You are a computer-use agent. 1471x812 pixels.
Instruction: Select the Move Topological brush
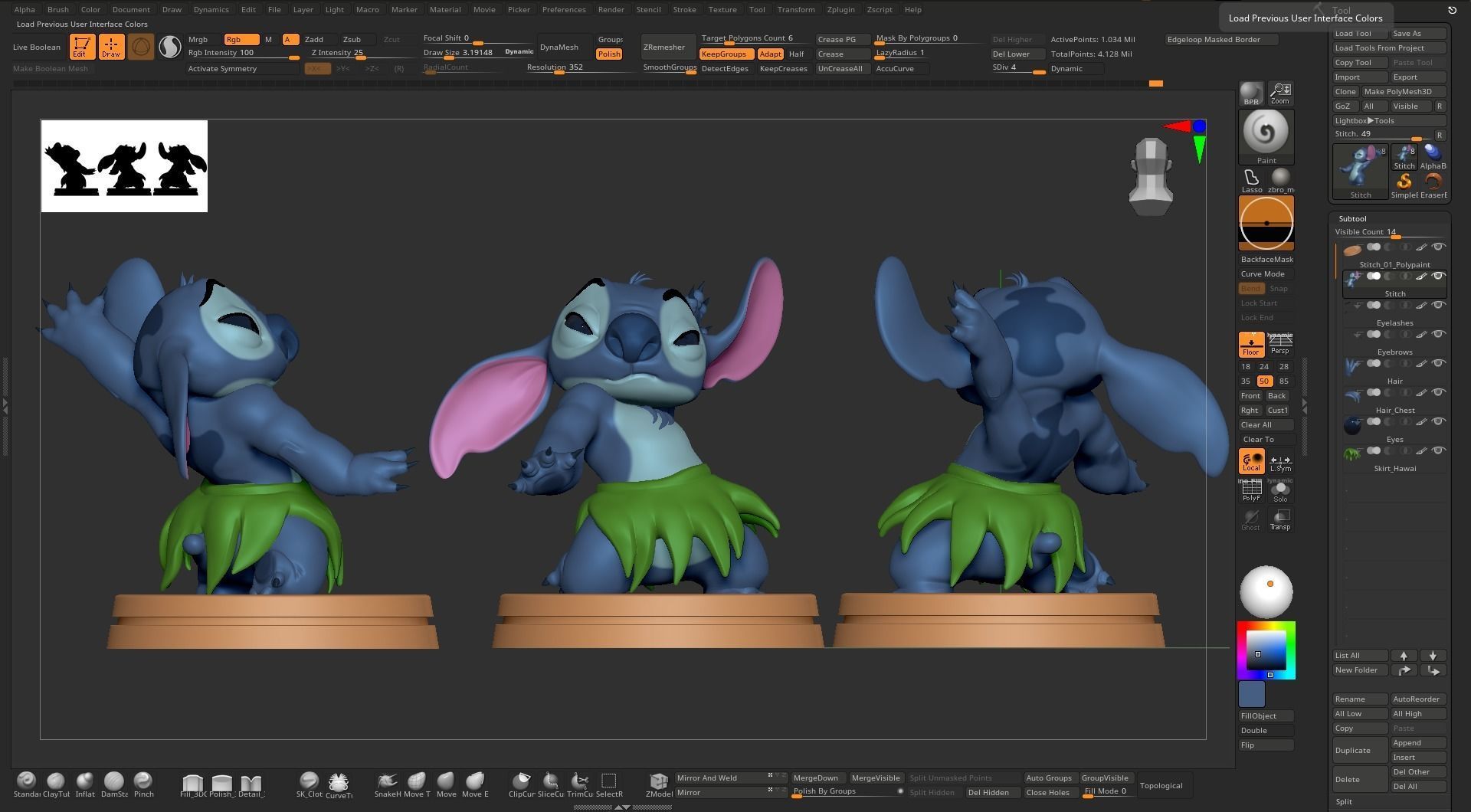(417, 784)
